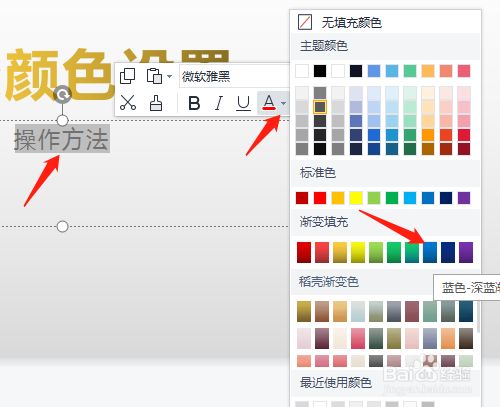Image resolution: width=500 pixels, height=407 pixels.
Task: Pick the black theme color swatch
Action: 320,71
